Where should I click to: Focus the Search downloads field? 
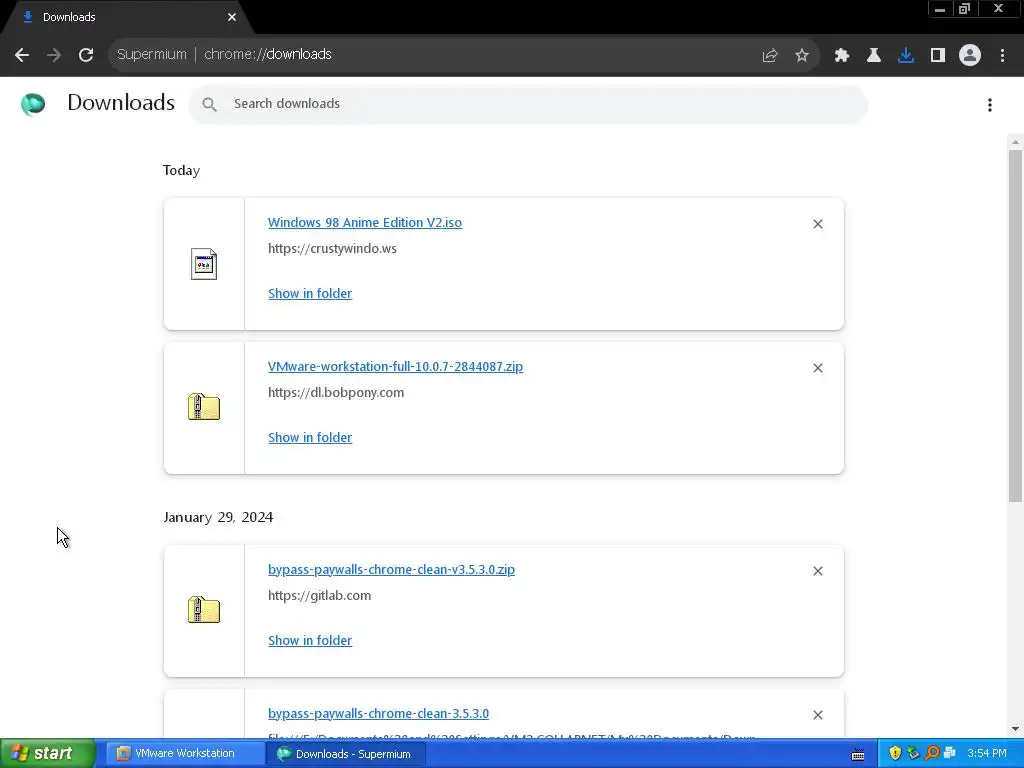(x=528, y=104)
